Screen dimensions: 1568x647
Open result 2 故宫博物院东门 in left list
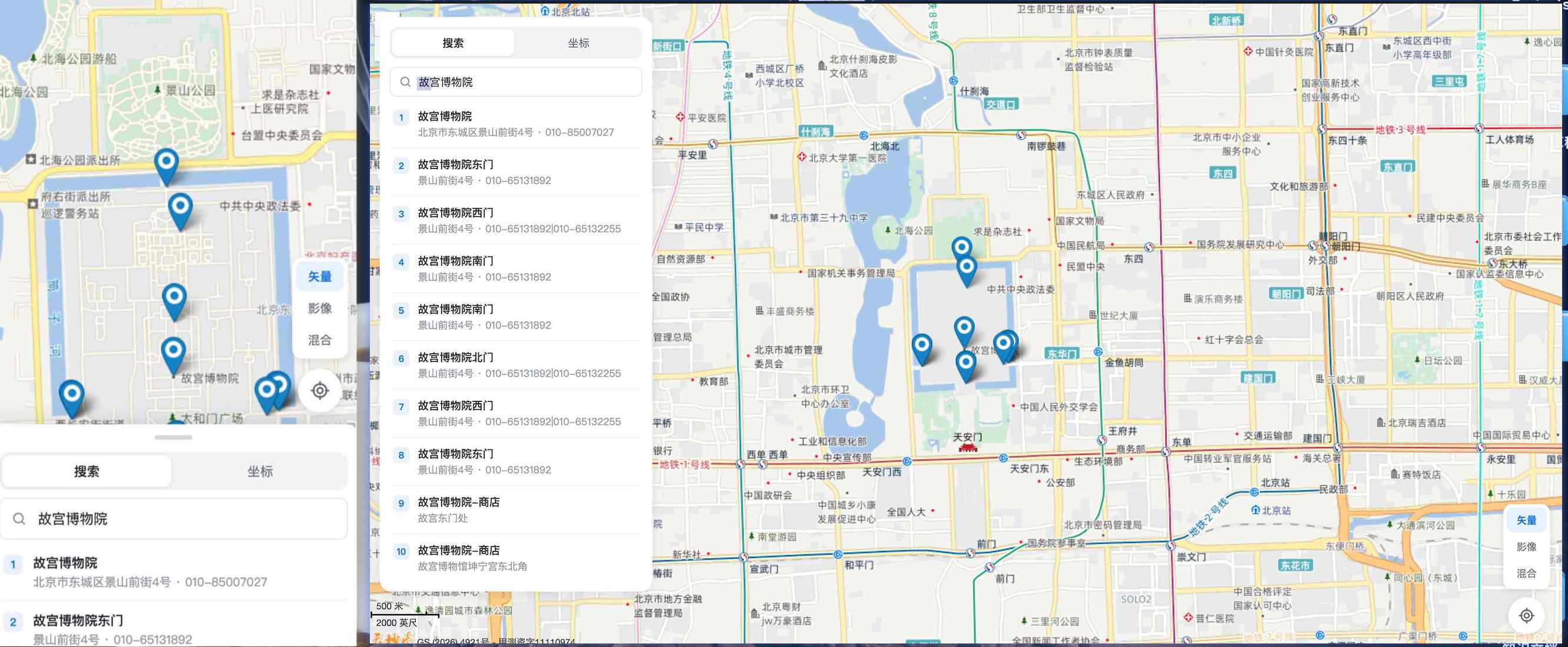pyautogui.click(x=174, y=625)
